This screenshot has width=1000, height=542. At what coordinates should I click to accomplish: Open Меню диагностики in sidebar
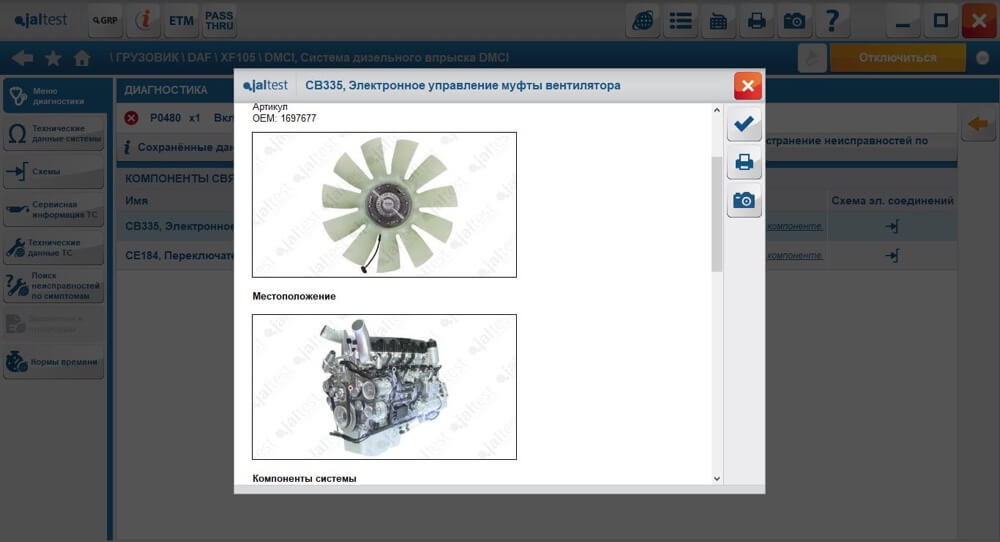click(54, 96)
